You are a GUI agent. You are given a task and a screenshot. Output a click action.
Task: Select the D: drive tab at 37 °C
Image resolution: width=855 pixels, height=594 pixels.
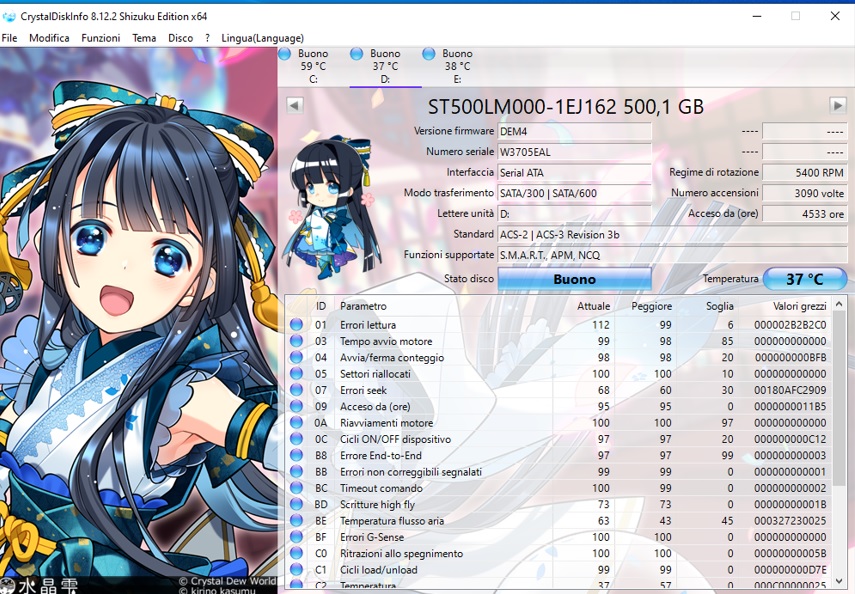(385, 66)
